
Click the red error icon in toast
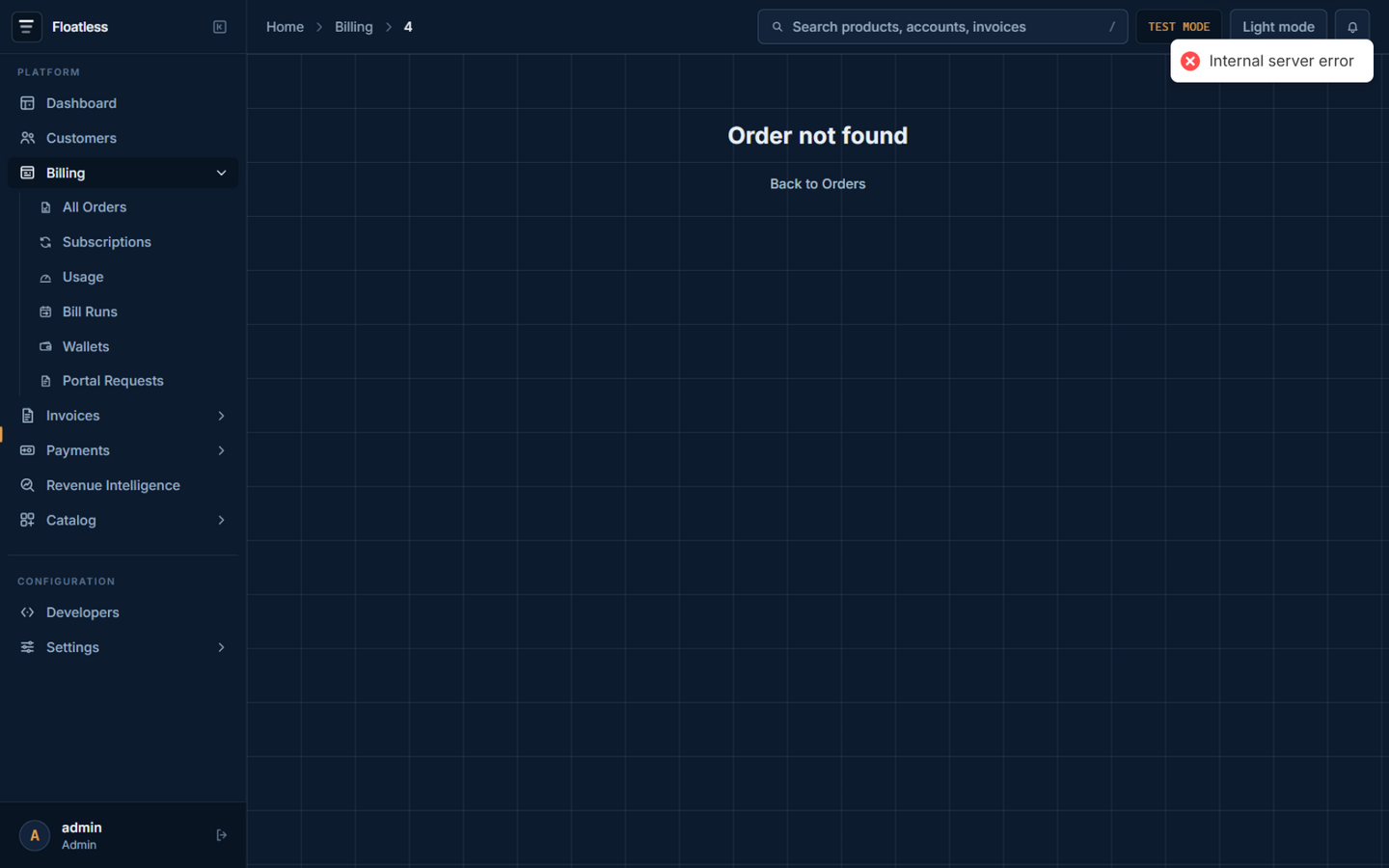[1190, 61]
